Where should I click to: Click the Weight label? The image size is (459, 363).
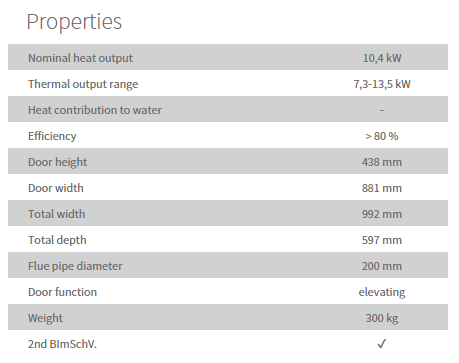(x=45, y=318)
